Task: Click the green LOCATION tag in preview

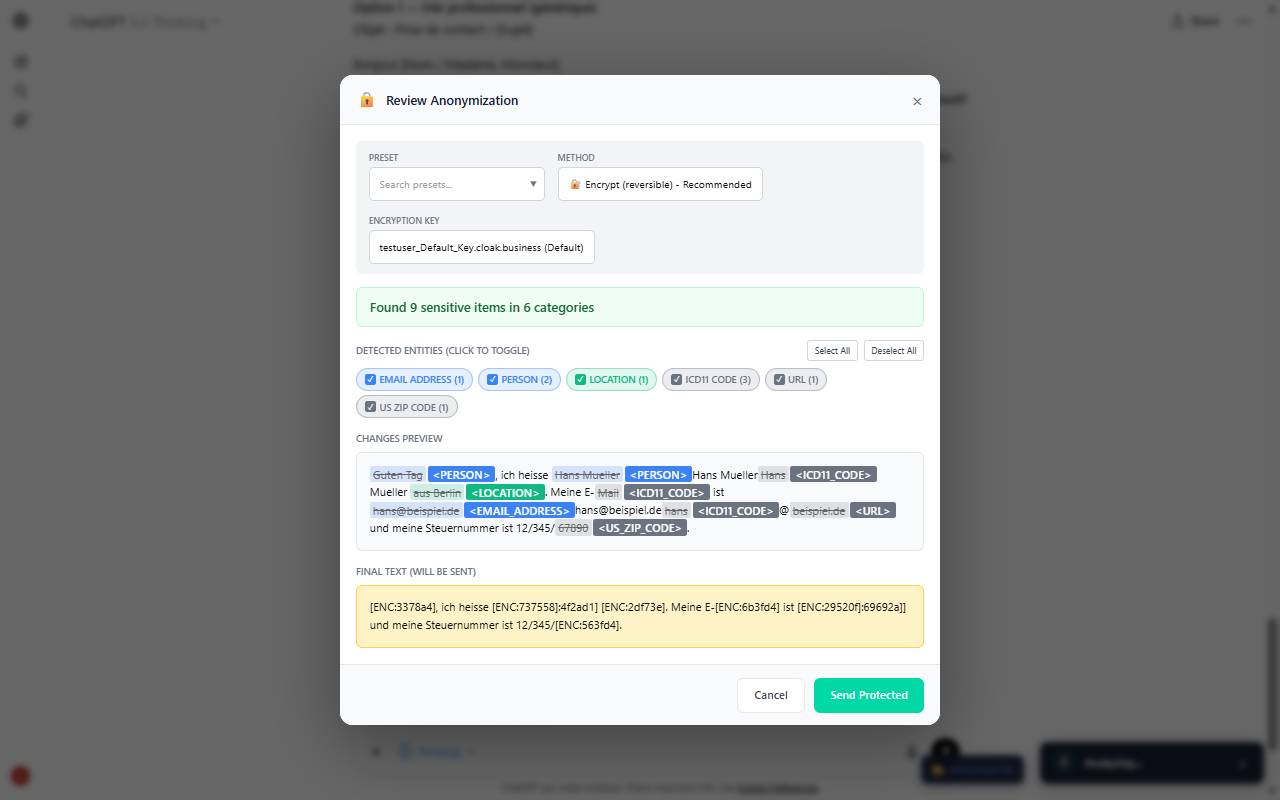Action: tap(504, 492)
